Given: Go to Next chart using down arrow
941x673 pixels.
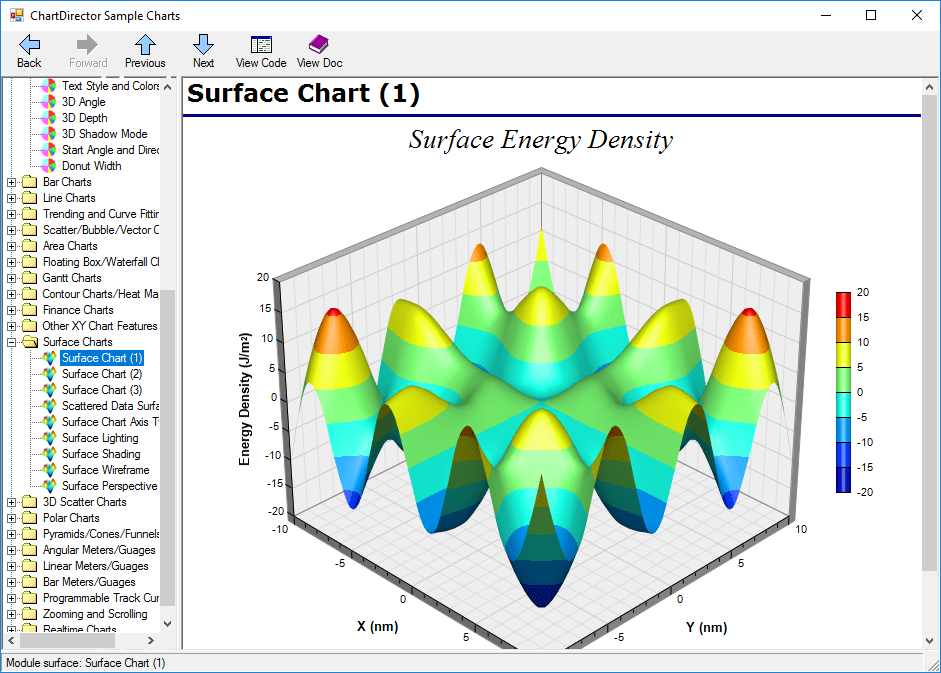Looking at the screenshot, I should 203,44.
